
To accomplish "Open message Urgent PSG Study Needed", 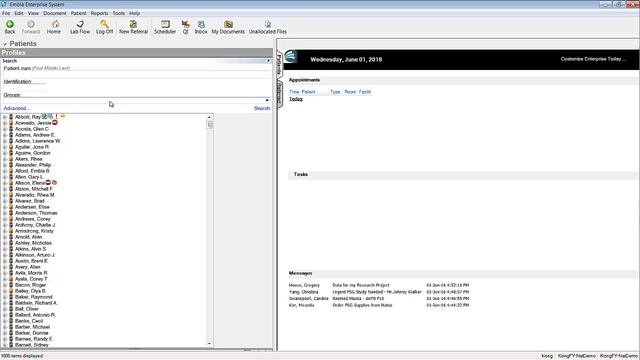I will coord(377,292).
